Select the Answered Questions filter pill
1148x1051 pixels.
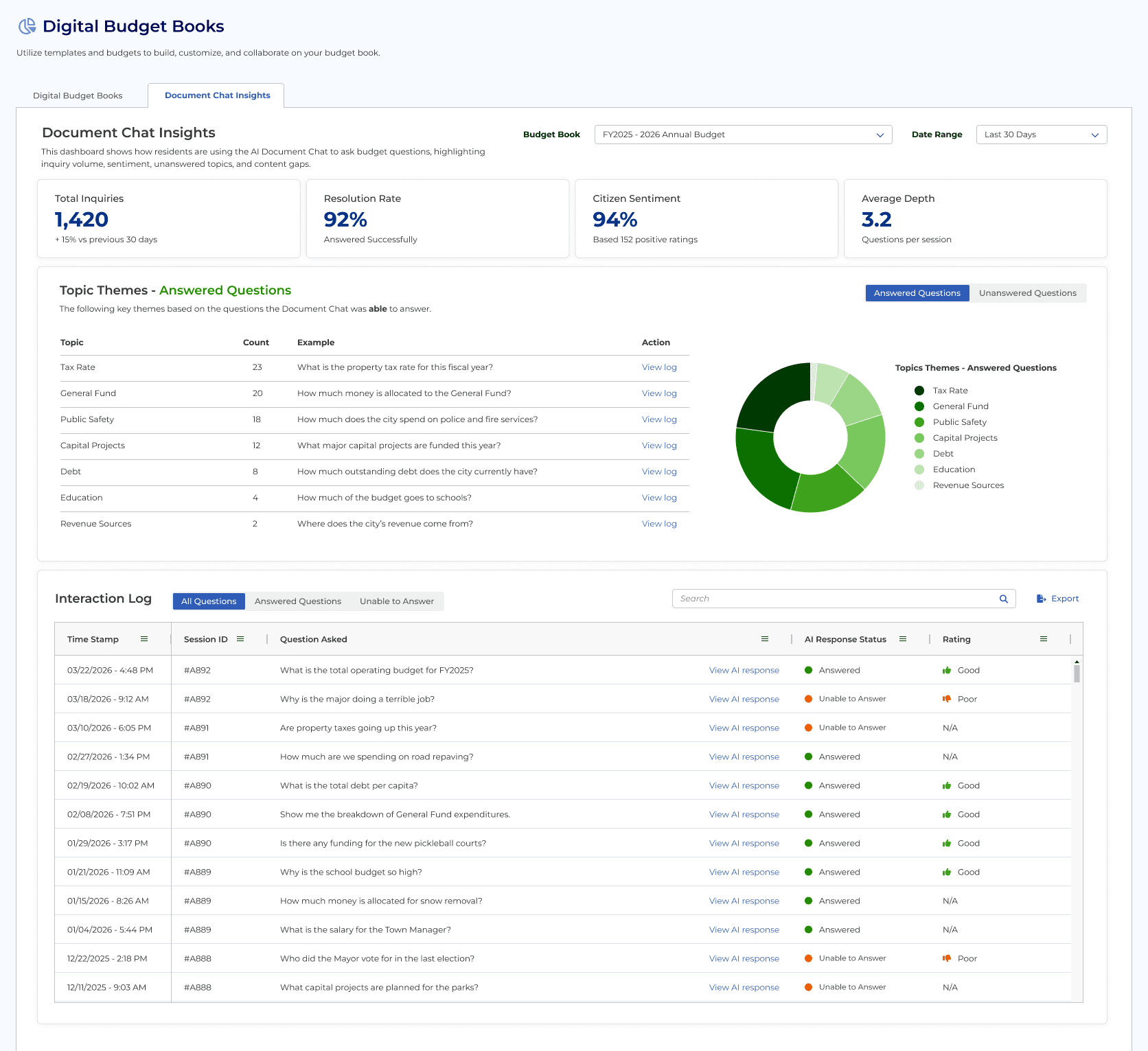click(x=298, y=601)
